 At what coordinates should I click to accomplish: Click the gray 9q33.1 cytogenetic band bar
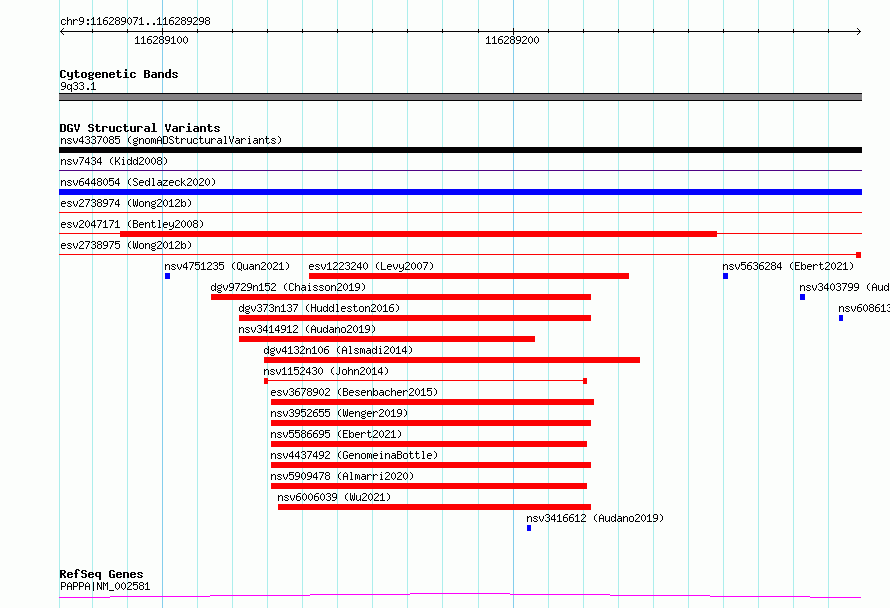[x=460, y=97]
